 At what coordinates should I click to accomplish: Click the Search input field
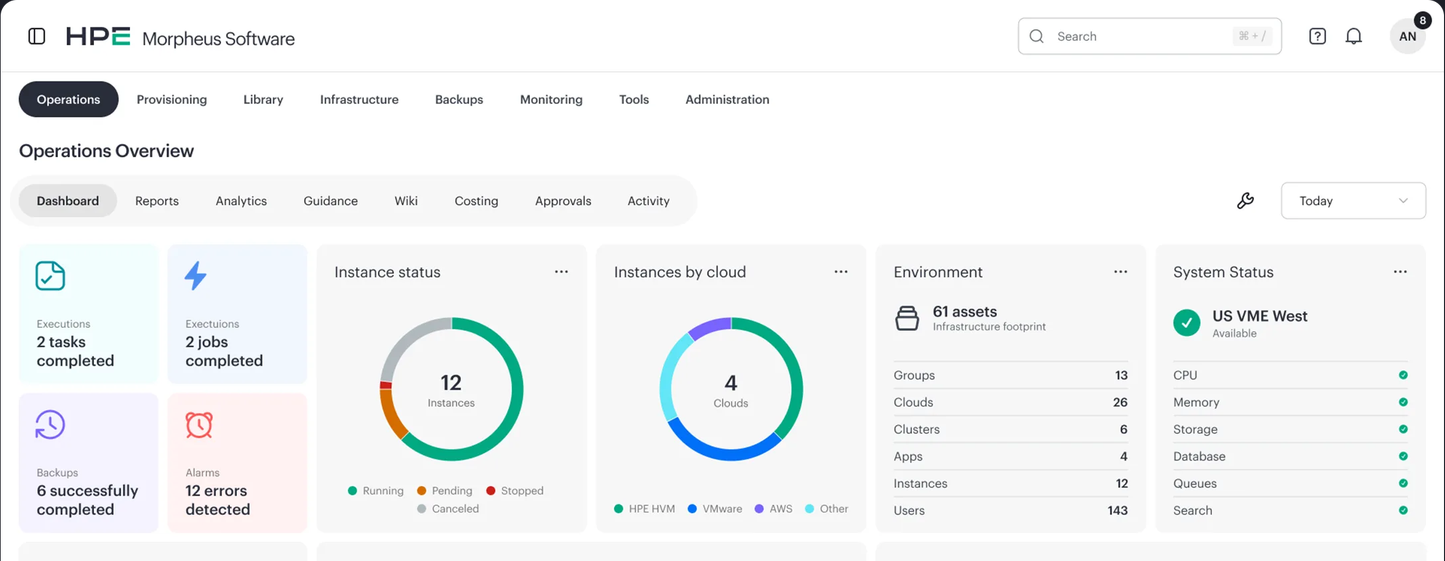click(x=1150, y=36)
